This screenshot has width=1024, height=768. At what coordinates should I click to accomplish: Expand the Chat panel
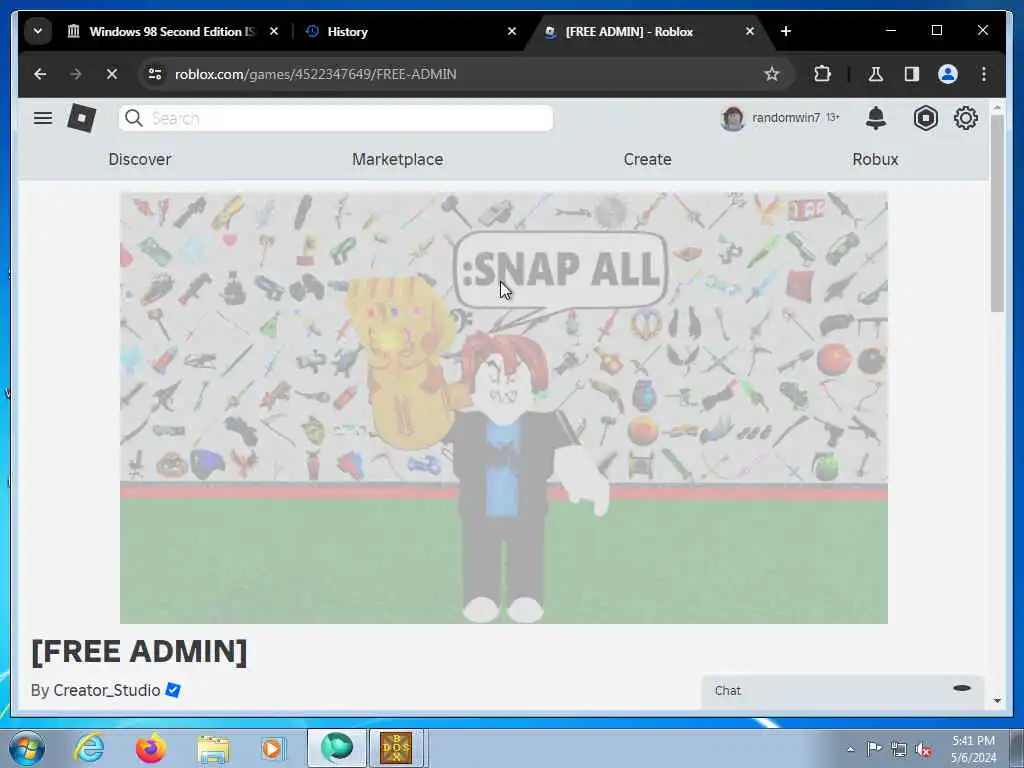(x=842, y=691)
